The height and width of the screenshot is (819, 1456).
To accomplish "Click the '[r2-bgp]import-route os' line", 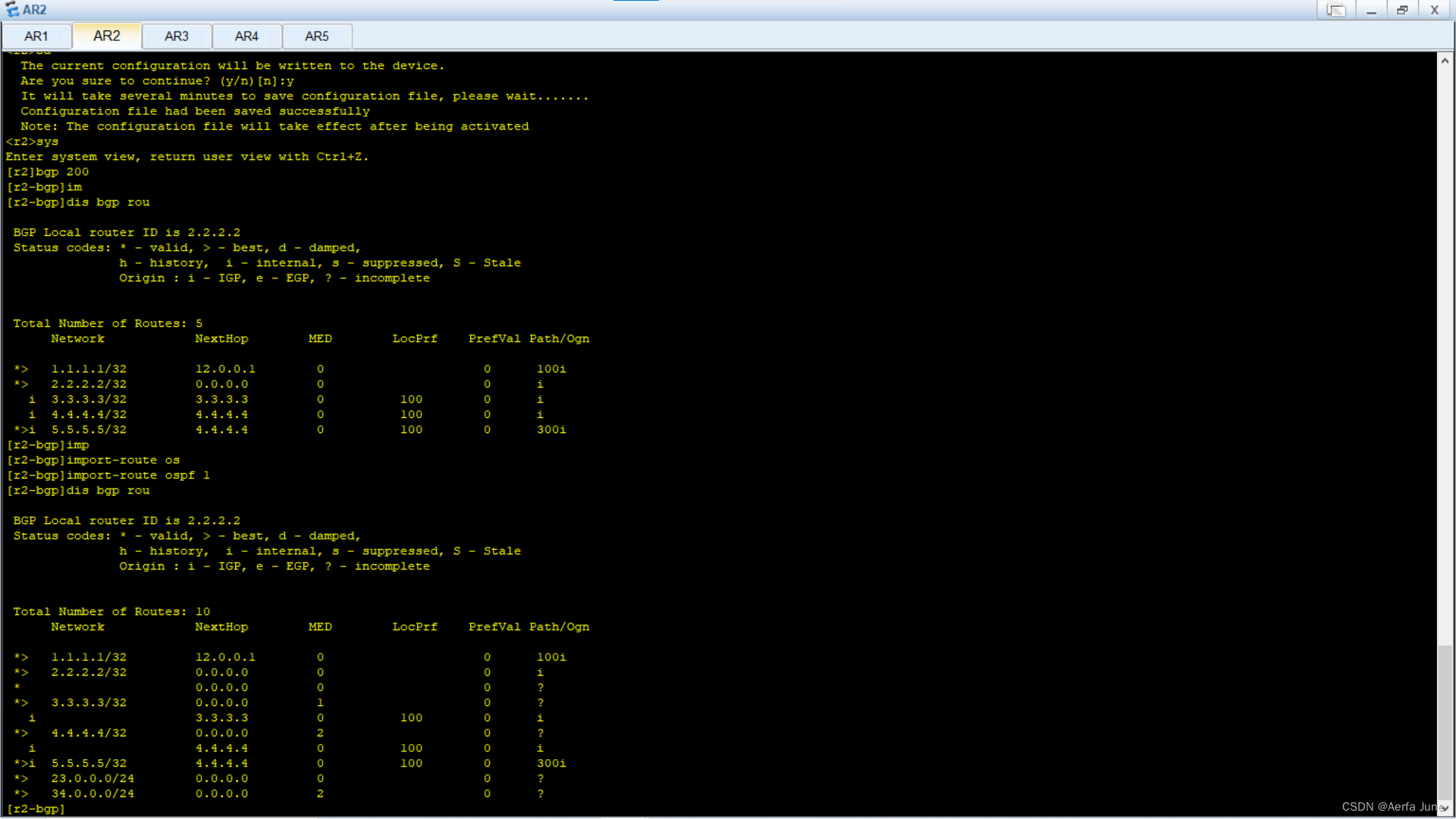I will [x=93, y=460].
